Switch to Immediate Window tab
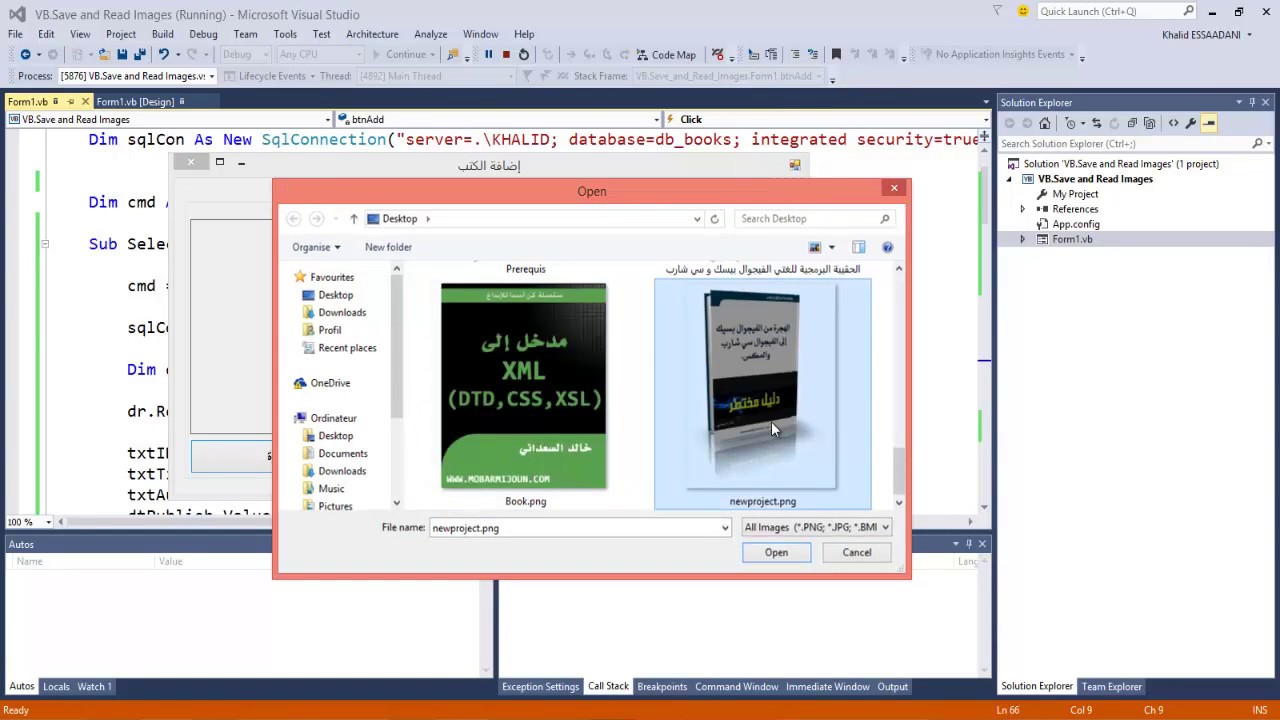The height and width of the screenshot is (720, 1280). click(x=827, y=687)
